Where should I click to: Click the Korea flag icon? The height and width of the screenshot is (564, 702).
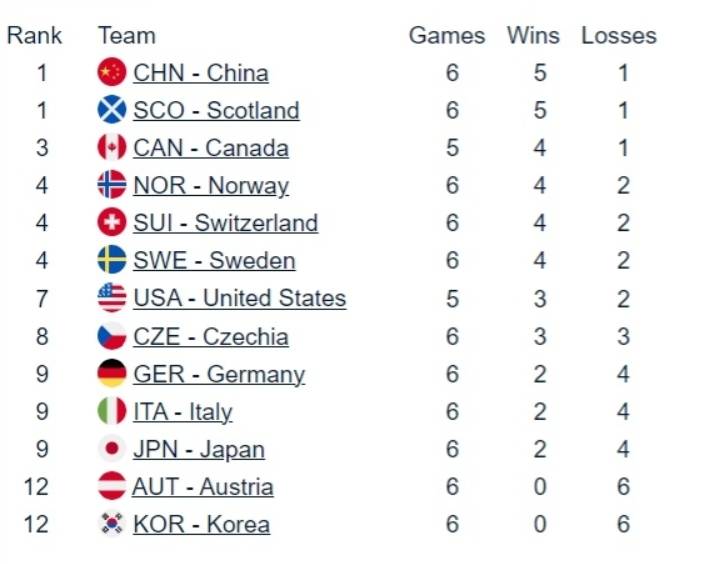tap(112, 524)
